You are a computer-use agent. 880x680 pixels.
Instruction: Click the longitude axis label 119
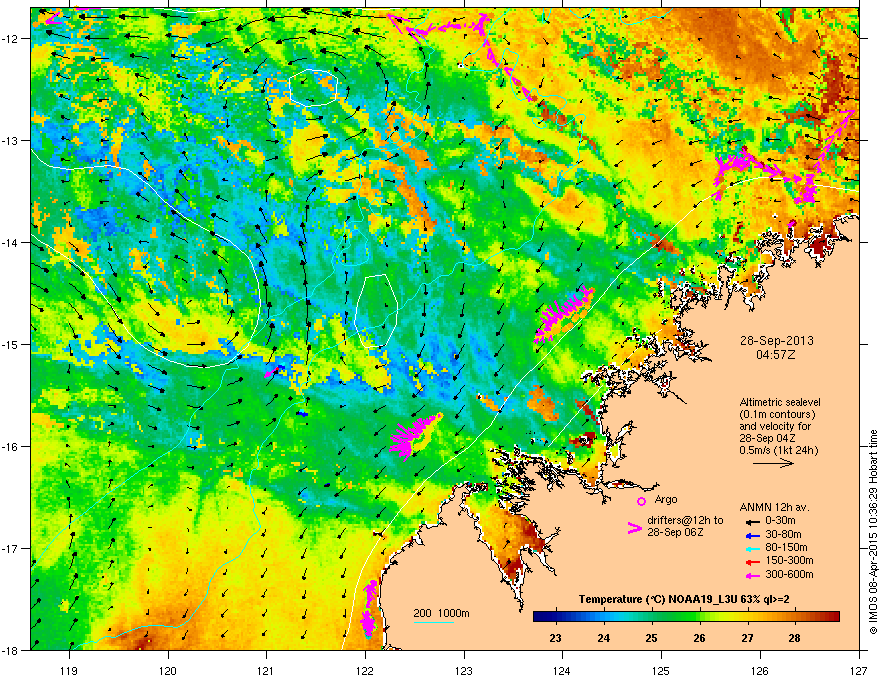point(69,671)
